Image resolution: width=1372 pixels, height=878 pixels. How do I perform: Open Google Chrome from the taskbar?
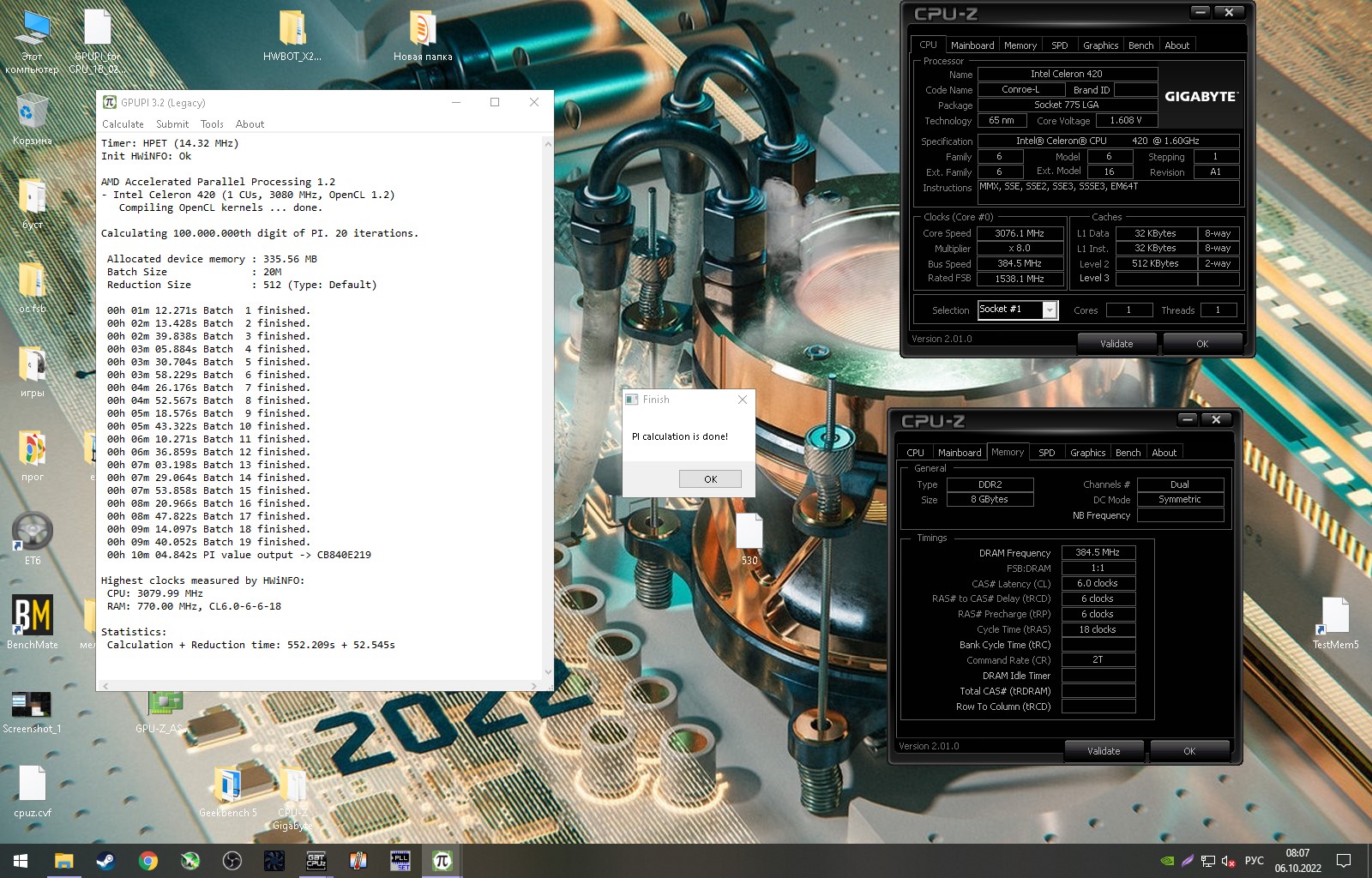(148, 861)
